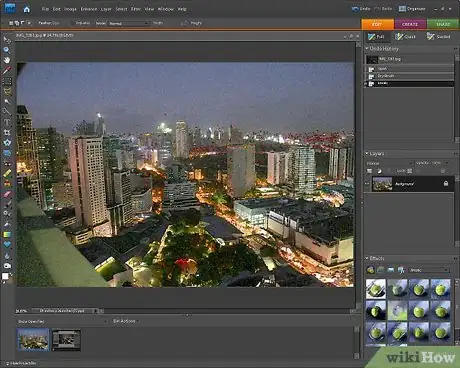Toggle the Anti-alias checkbox
The image size is (460, 368).
72,23
